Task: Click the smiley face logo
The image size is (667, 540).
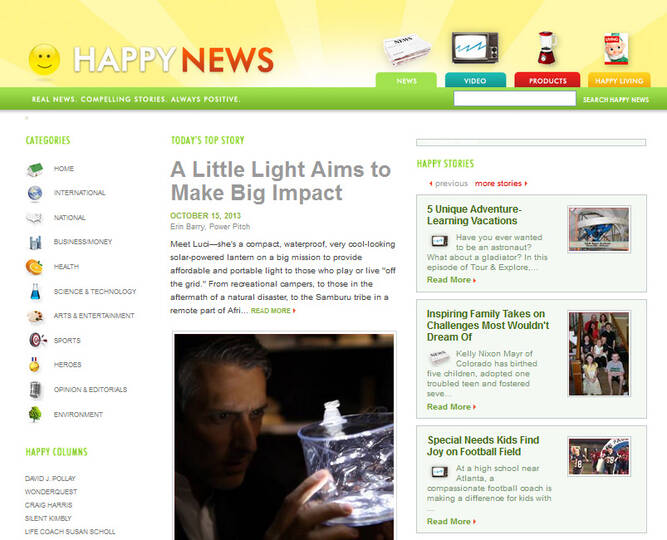Action: (x=44, y=59)
